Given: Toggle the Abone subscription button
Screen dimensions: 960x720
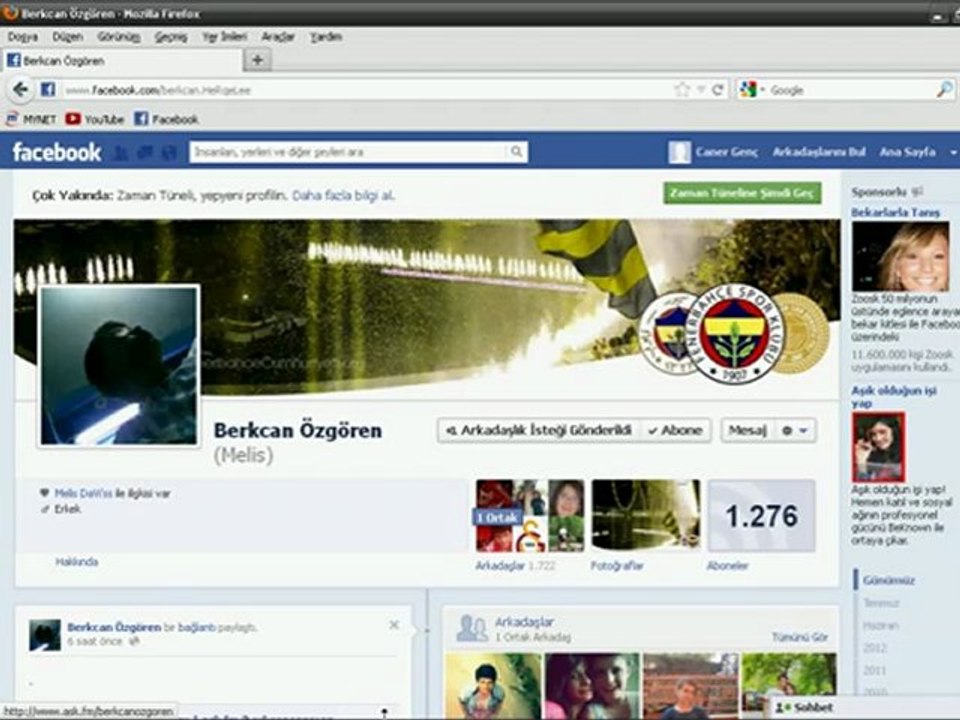Looking at the screenshot, I should click(x=675, y=430).
